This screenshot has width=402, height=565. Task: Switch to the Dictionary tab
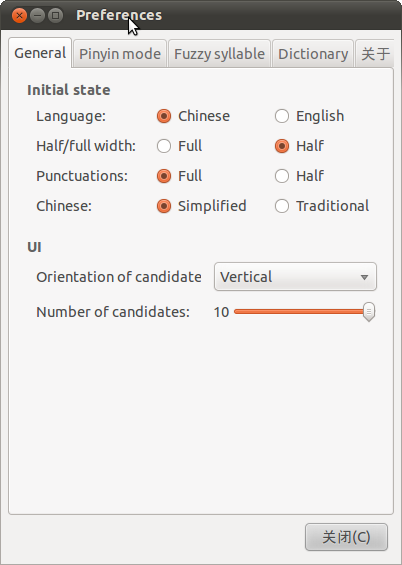pos(313,54)
